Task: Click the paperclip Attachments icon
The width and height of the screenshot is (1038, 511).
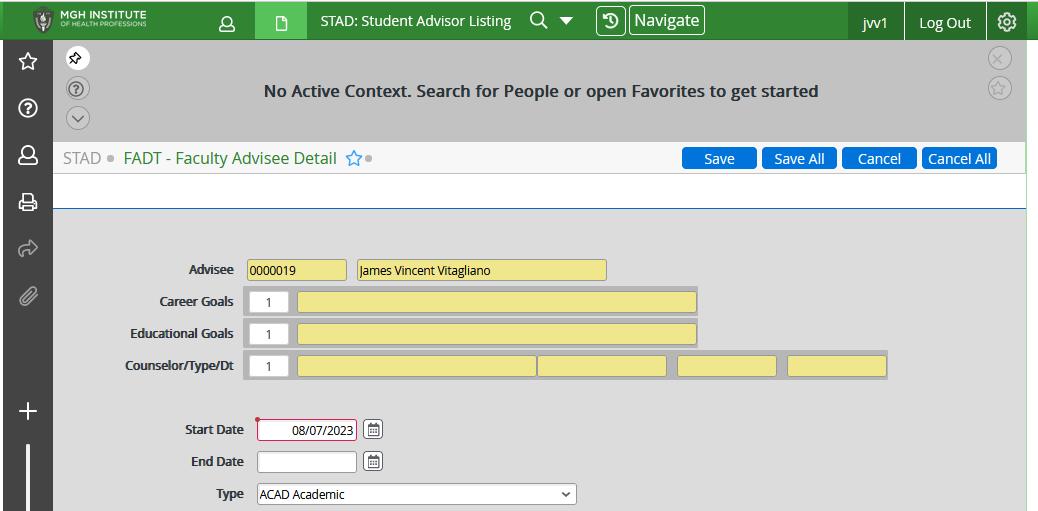Action: click(28, 296)
